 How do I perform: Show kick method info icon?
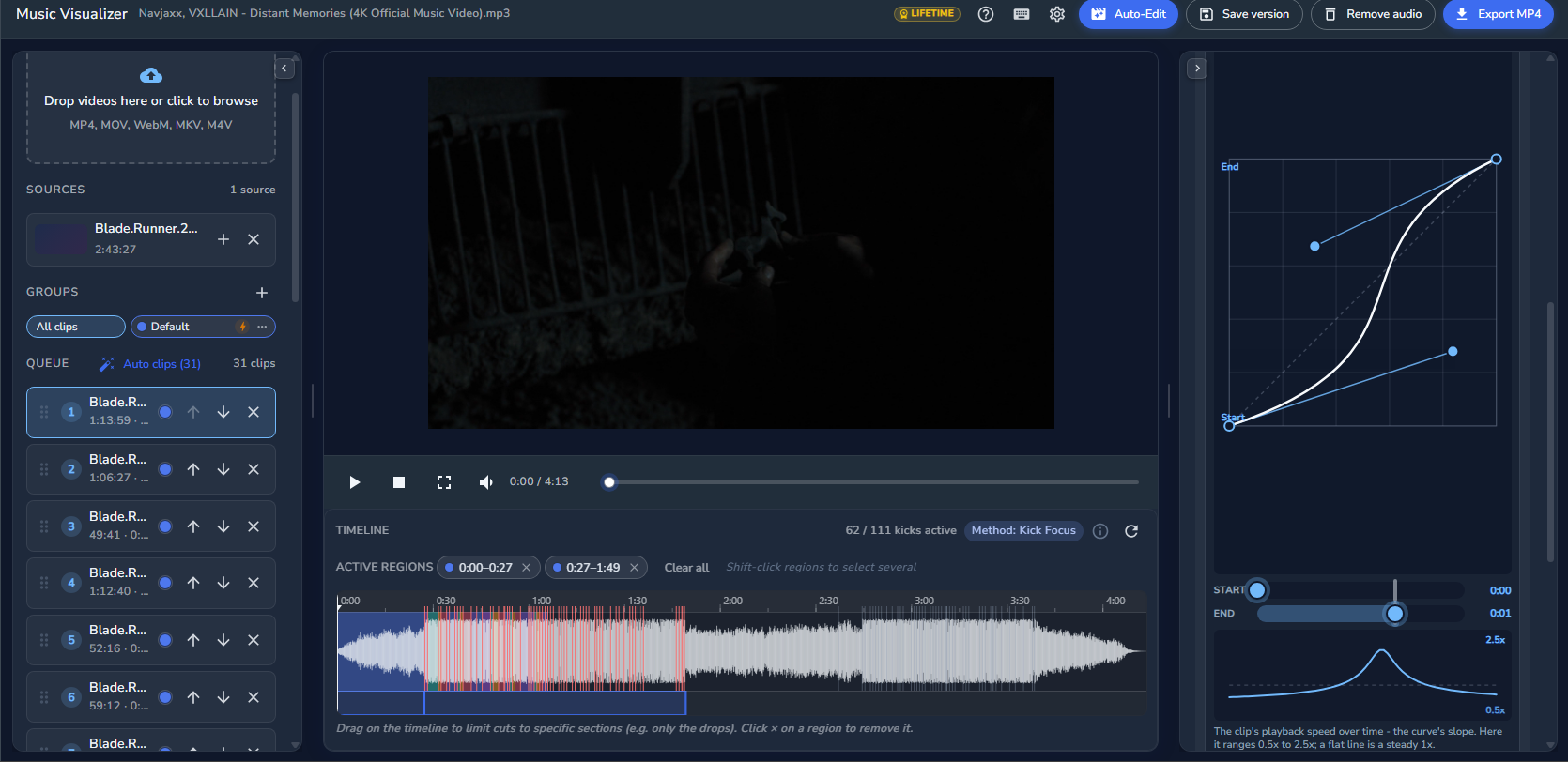1100,531
